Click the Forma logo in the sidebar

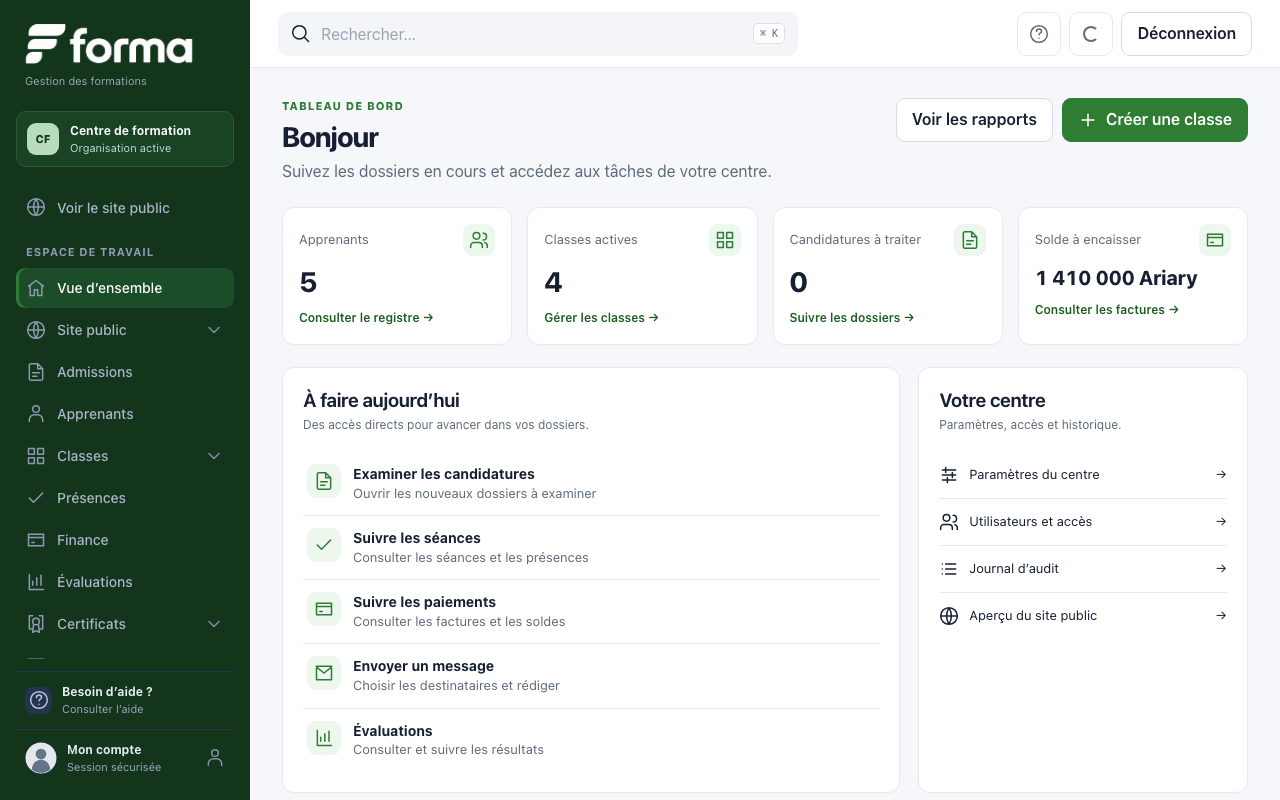pyautogui.click(x=109, y=45)
